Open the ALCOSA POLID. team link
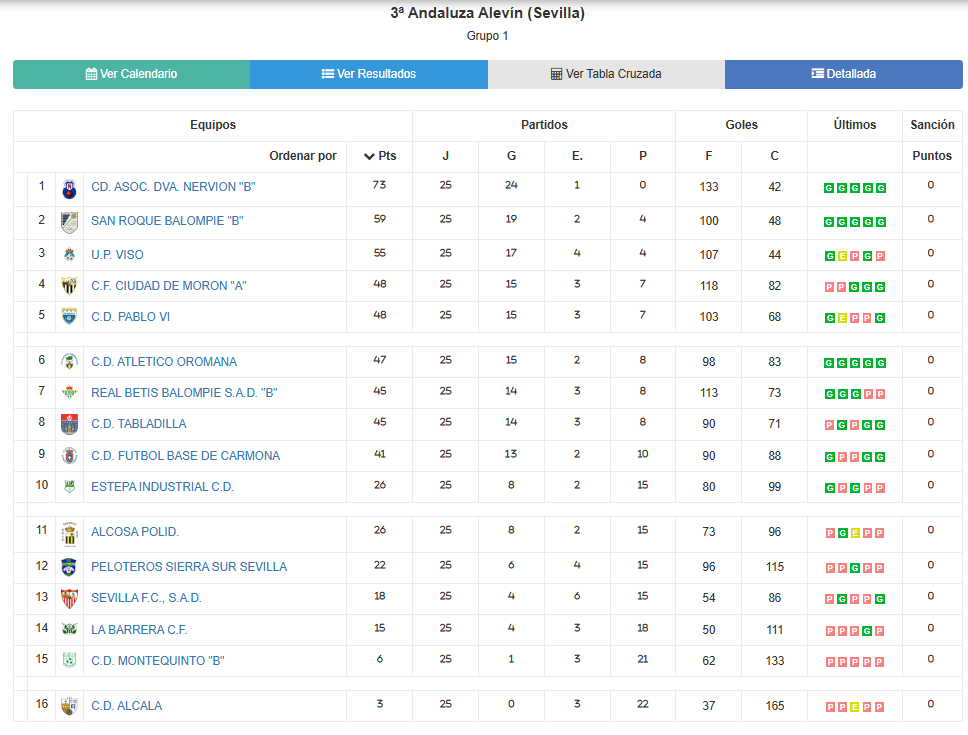 [135, 532]
